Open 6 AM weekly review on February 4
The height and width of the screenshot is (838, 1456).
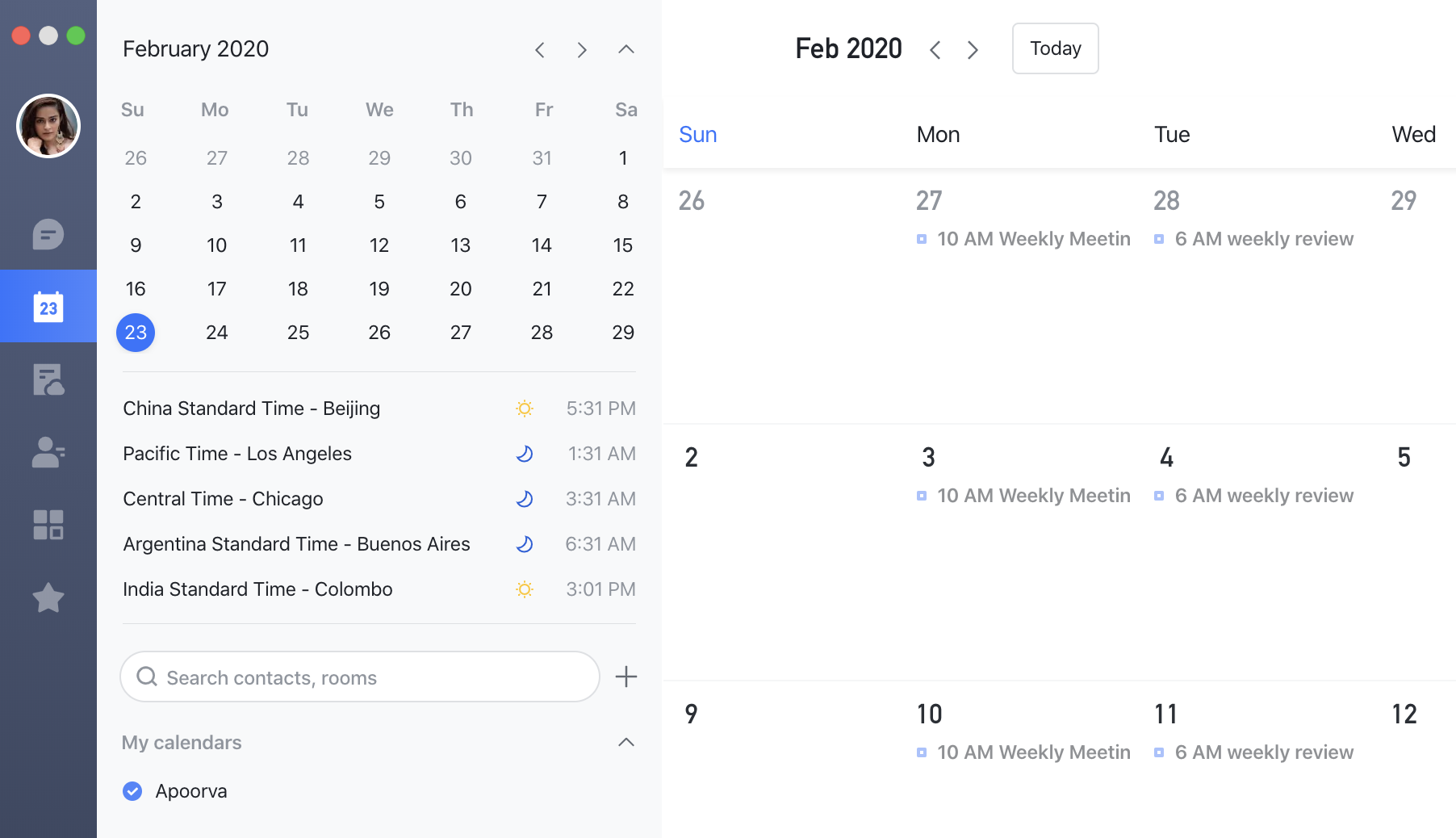pyautogui.click(x=1254, y=496)
